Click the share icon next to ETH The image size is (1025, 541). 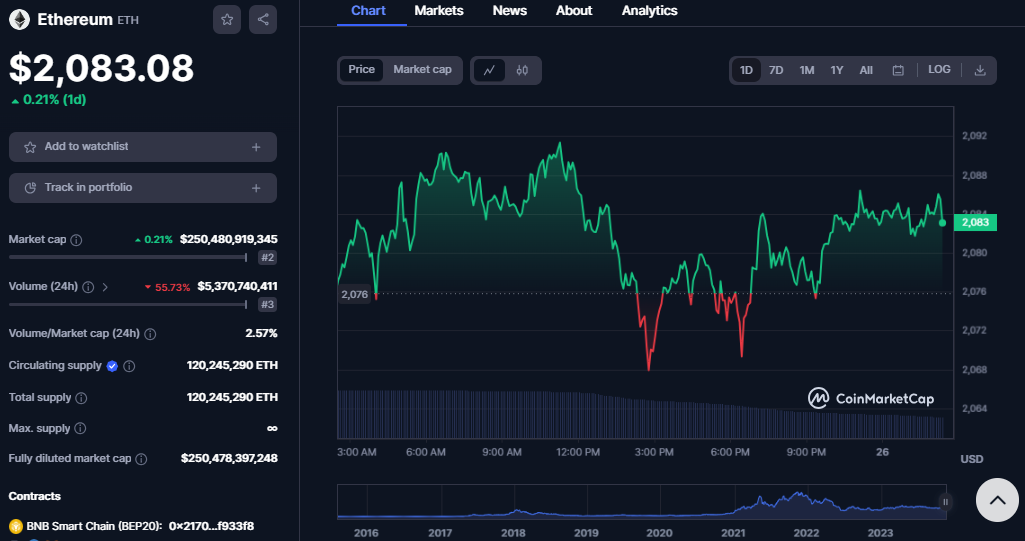coord(263,19)
